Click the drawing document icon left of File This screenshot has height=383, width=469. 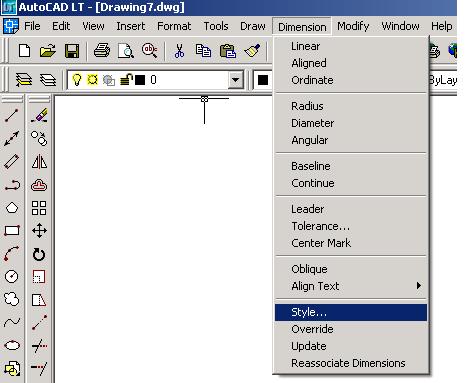click(11, 26)
